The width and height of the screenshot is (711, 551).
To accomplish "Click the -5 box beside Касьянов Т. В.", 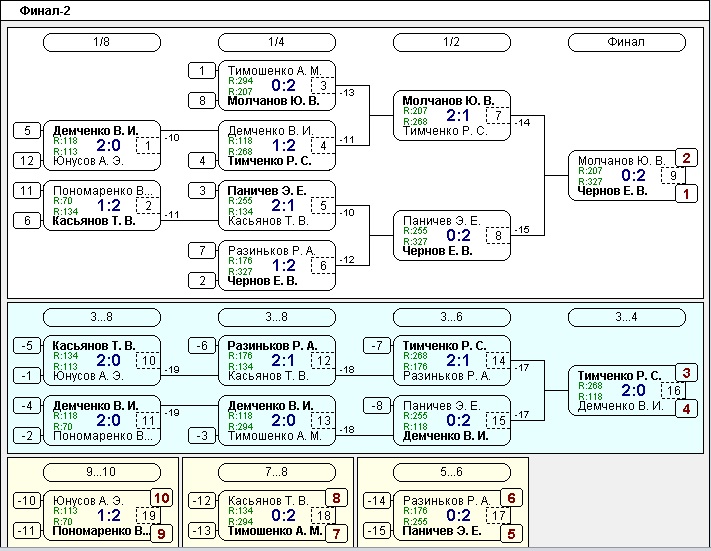I will [x=27, y=346].
